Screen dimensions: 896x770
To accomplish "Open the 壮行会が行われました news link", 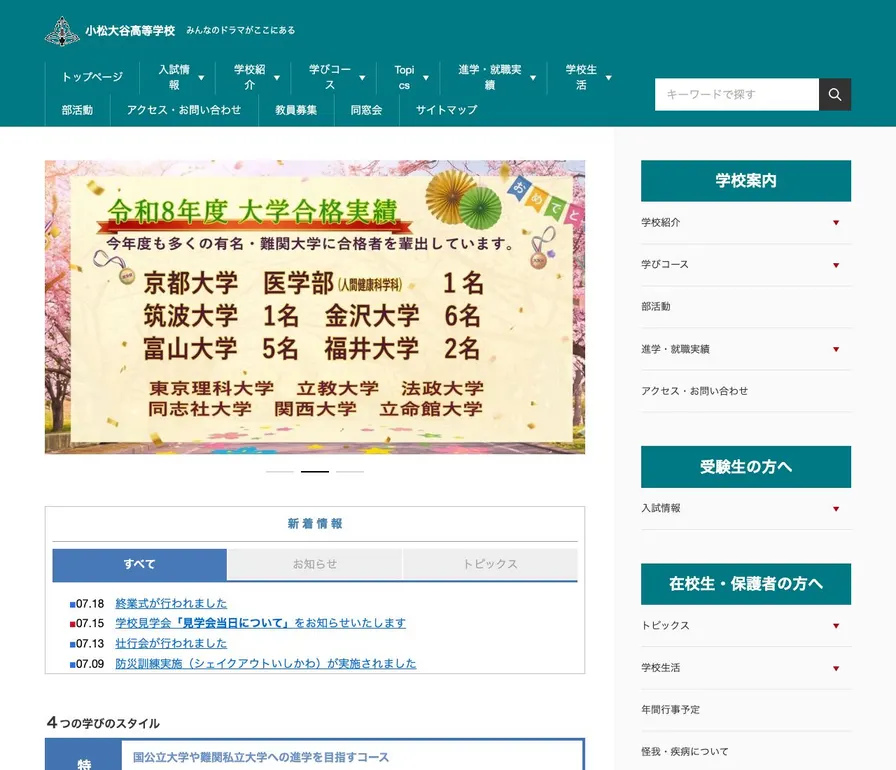I will coord(171,643).
